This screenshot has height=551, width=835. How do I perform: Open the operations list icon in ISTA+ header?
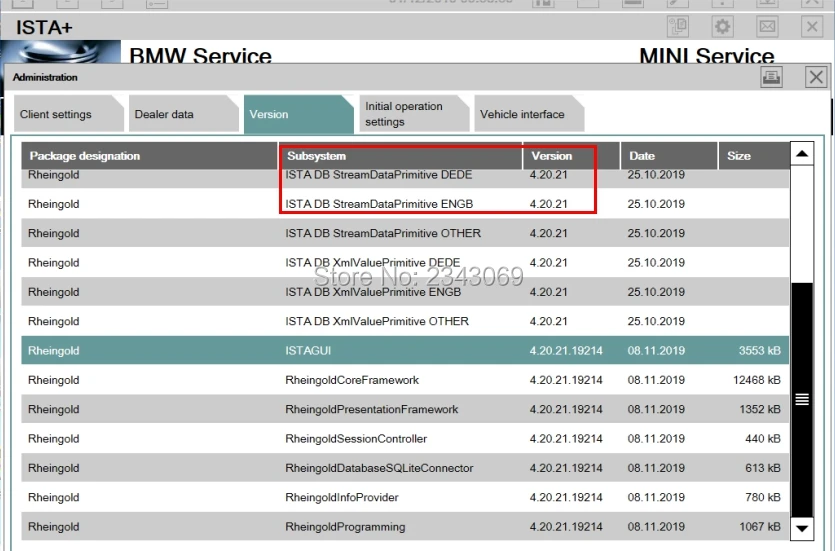678,26
